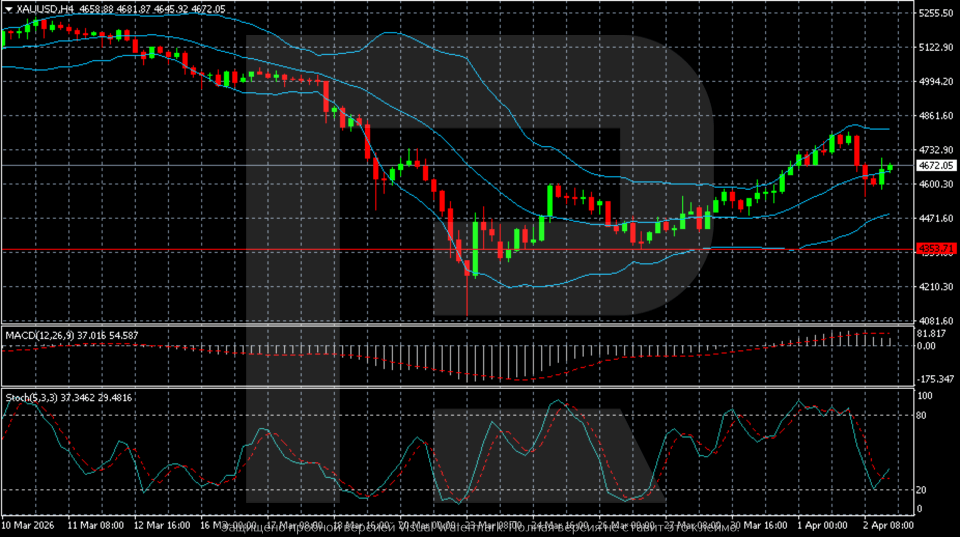Click the last green candlestick on chart
960x537 pixels.
tap(889, 167)
